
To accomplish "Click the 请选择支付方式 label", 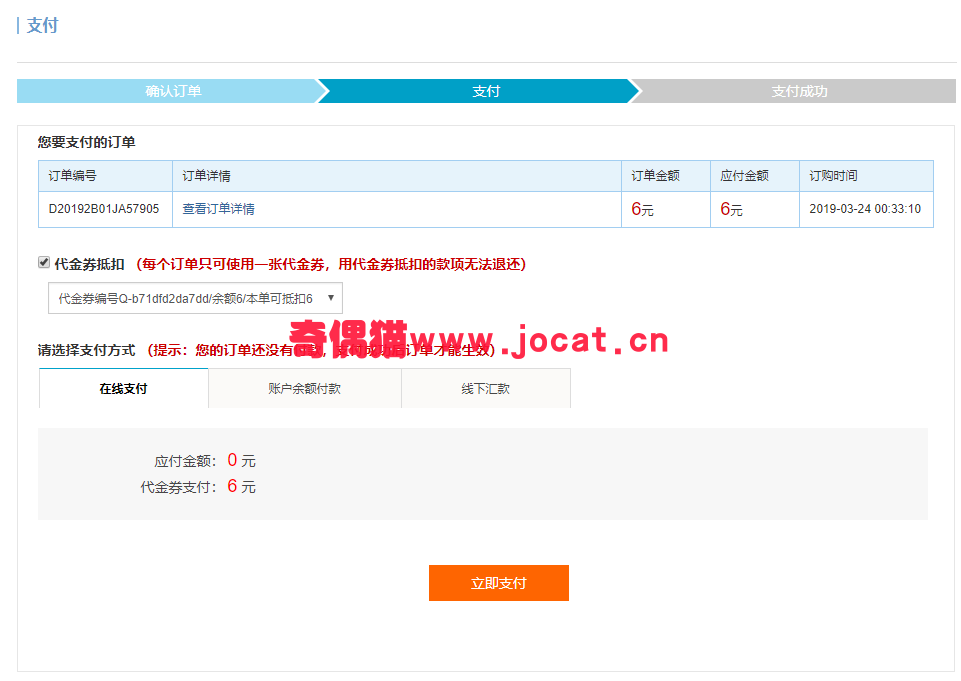I will (x=86, y=350).
